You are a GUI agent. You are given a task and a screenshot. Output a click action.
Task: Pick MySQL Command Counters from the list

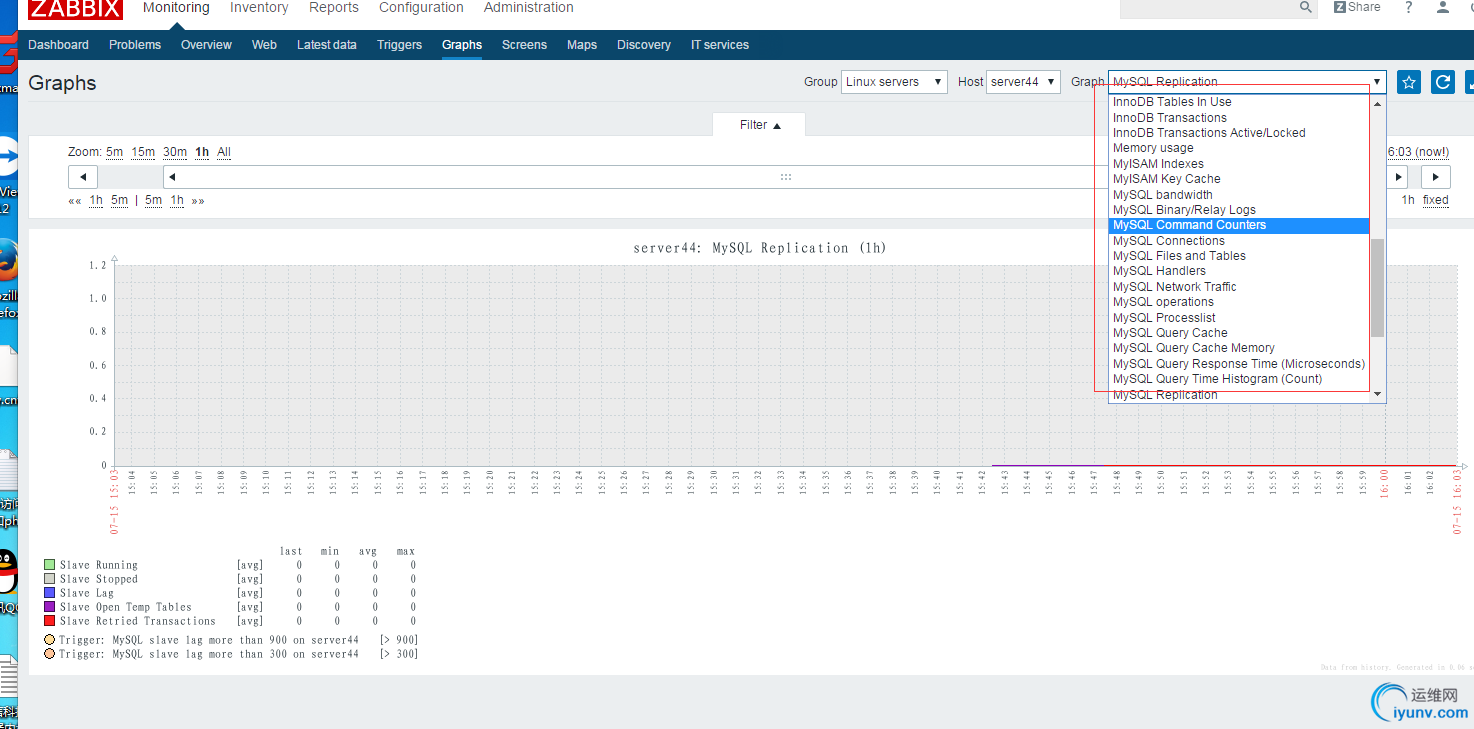(x=1239, y=225)
